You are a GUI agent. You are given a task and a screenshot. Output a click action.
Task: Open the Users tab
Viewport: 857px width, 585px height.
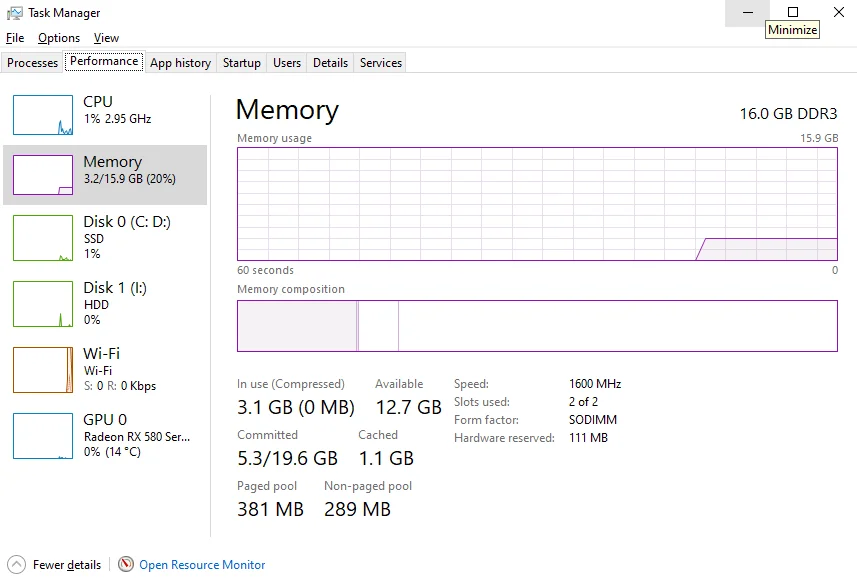point(287,63)
